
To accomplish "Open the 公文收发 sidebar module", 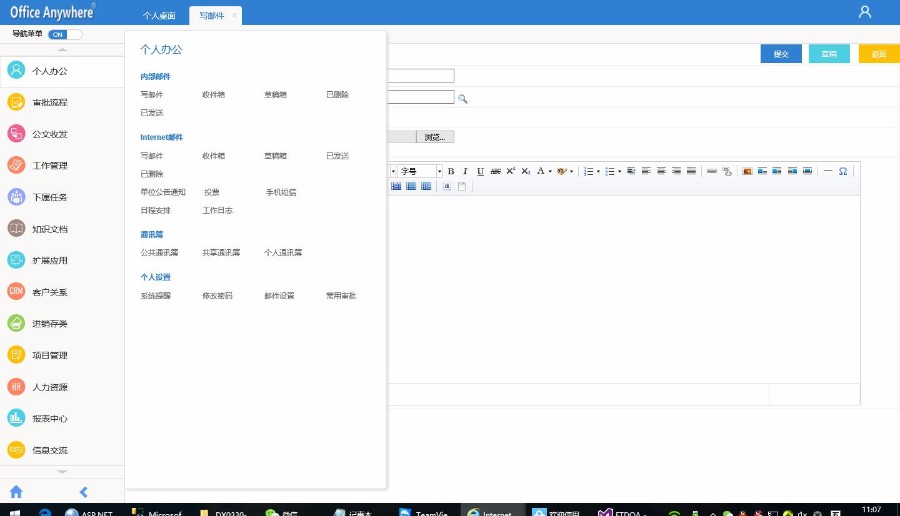I will click(62, 134).
